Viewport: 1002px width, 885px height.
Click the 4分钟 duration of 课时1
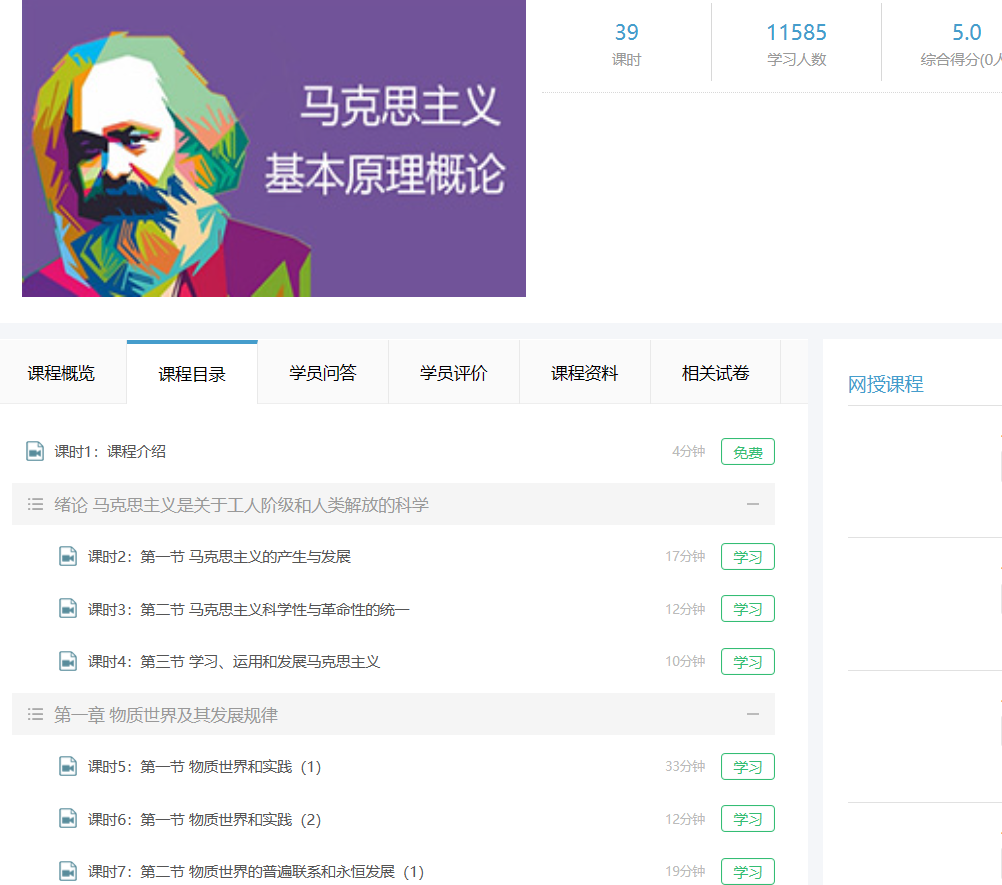coord(688,451)
